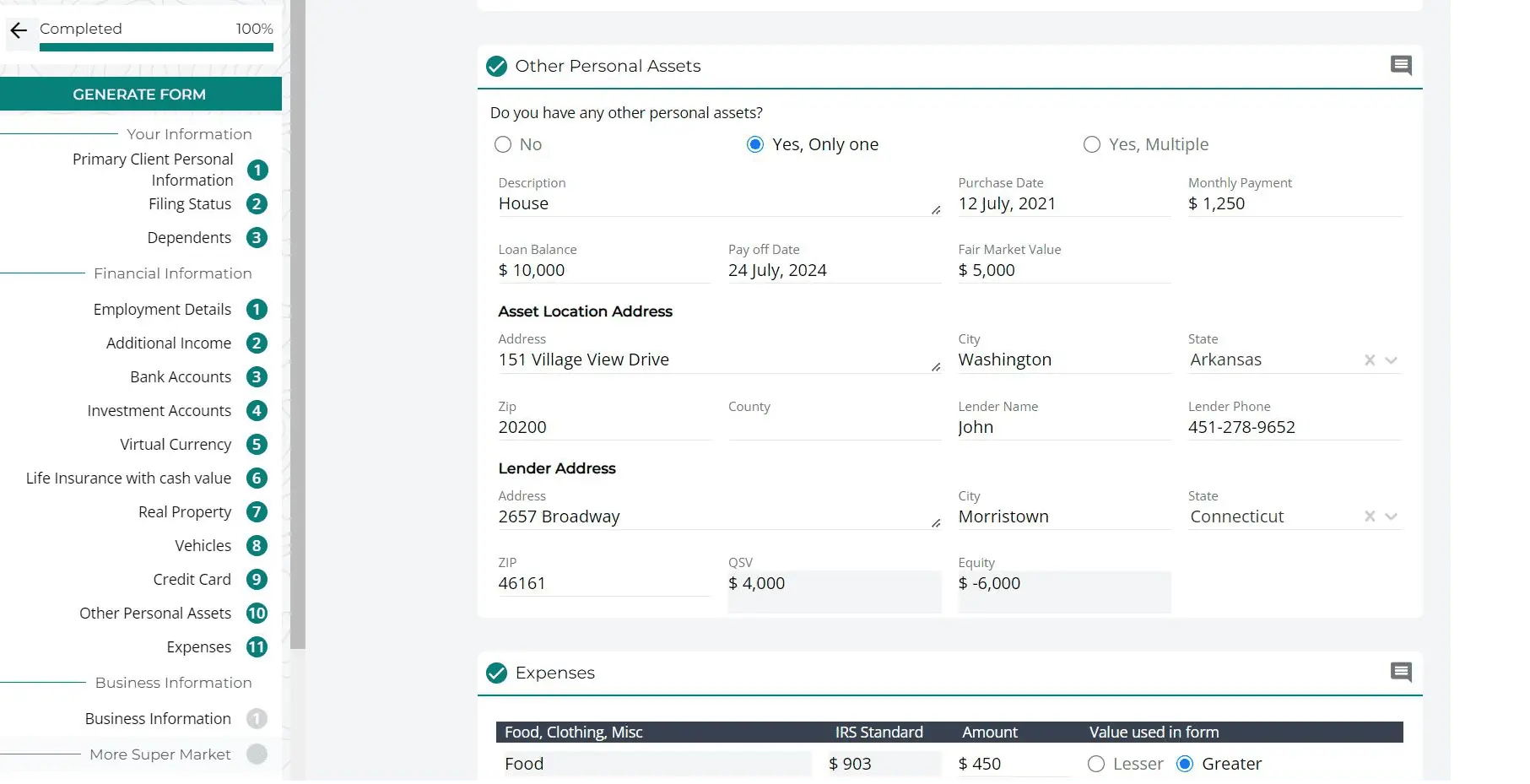The image size is (1530, 784).
Task: Click the Expenses green checkmark icon
Action: (497, 673)
